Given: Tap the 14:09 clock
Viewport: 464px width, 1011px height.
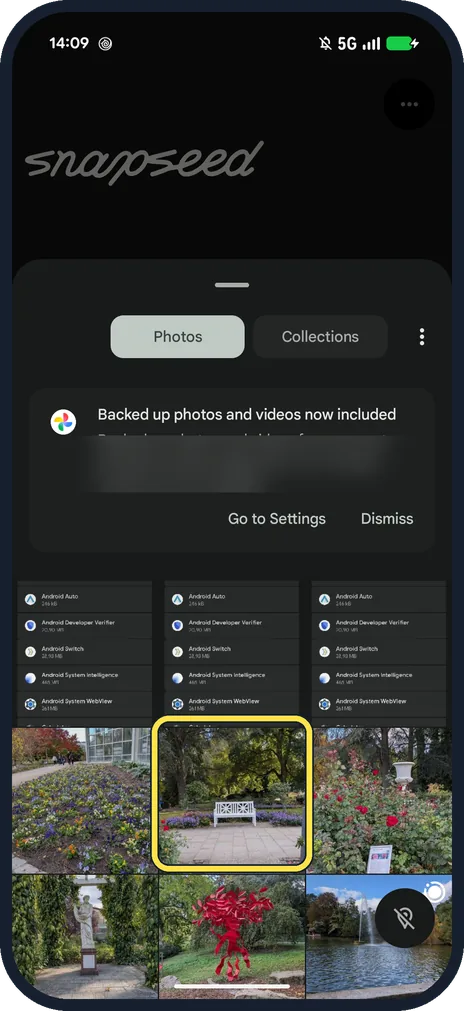Looking at the screenshot, I should click(69, 43).
